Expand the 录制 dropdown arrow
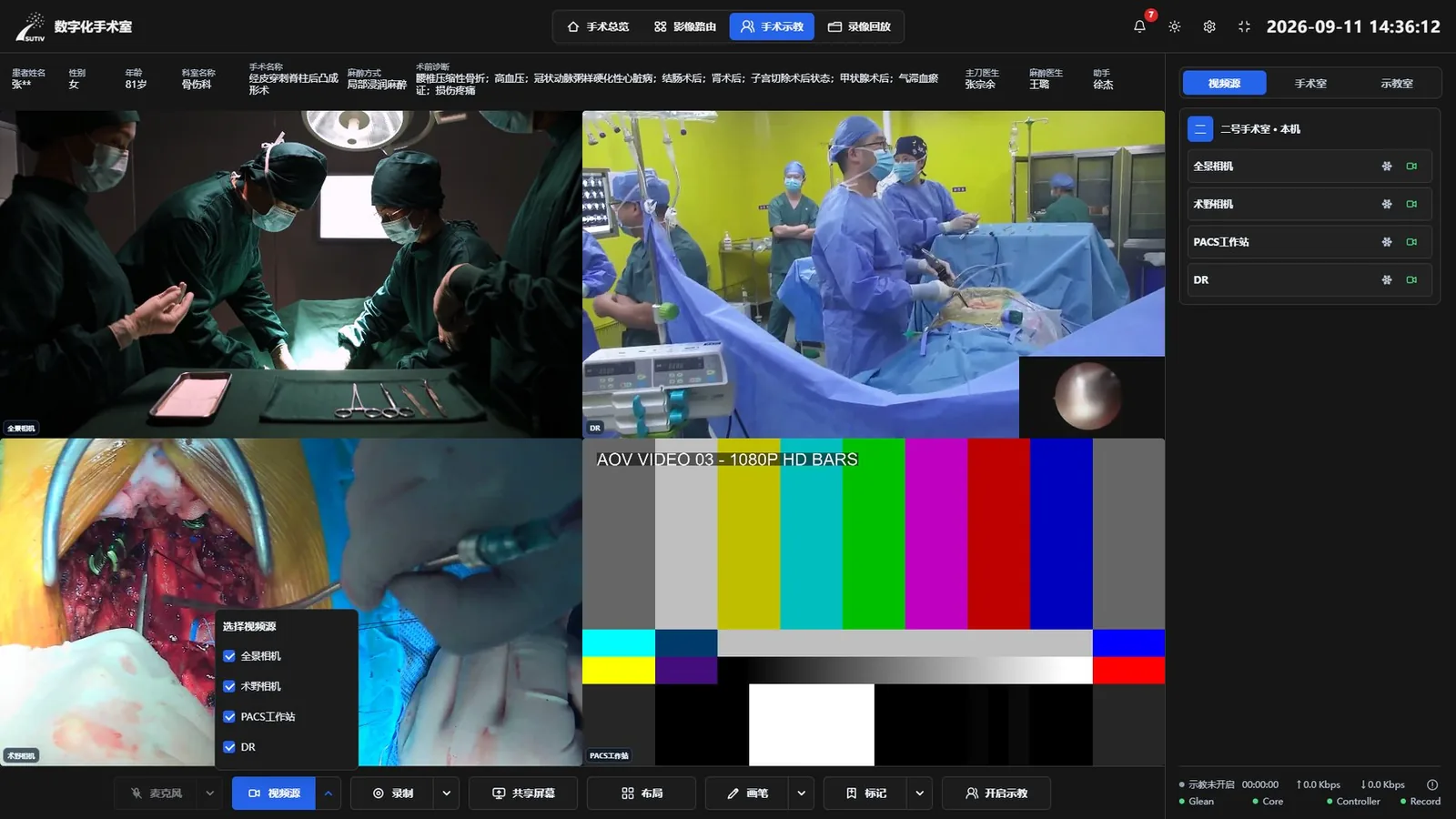 click(x=447, y=794)
